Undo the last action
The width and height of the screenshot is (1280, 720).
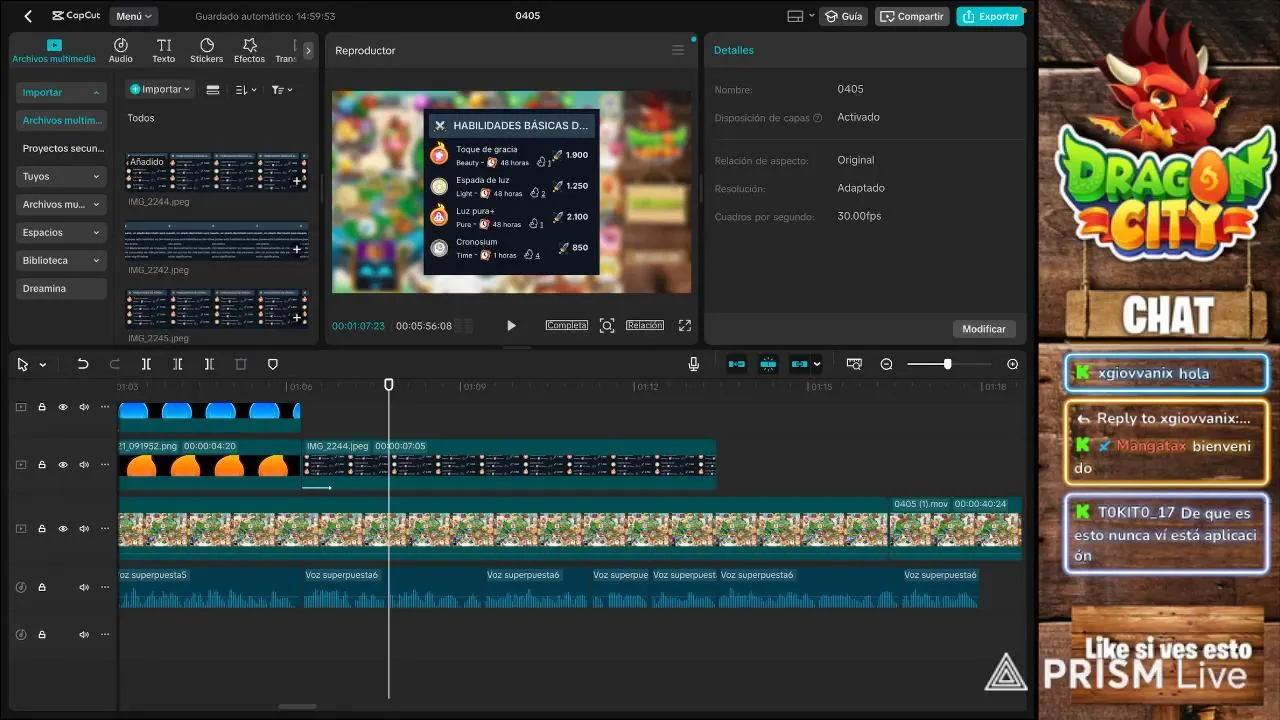point(83,364)
